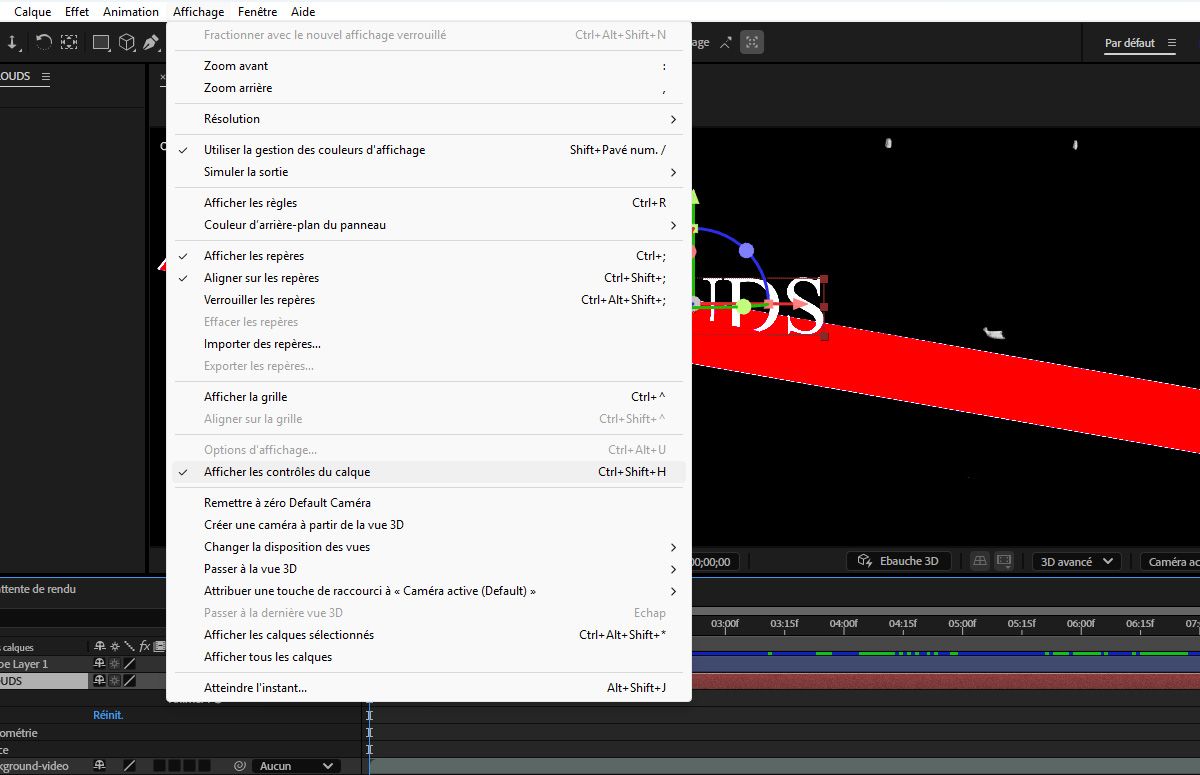Open the Aide menu
The width and height of the screenshot is (1200, 775).
[303, 12]
